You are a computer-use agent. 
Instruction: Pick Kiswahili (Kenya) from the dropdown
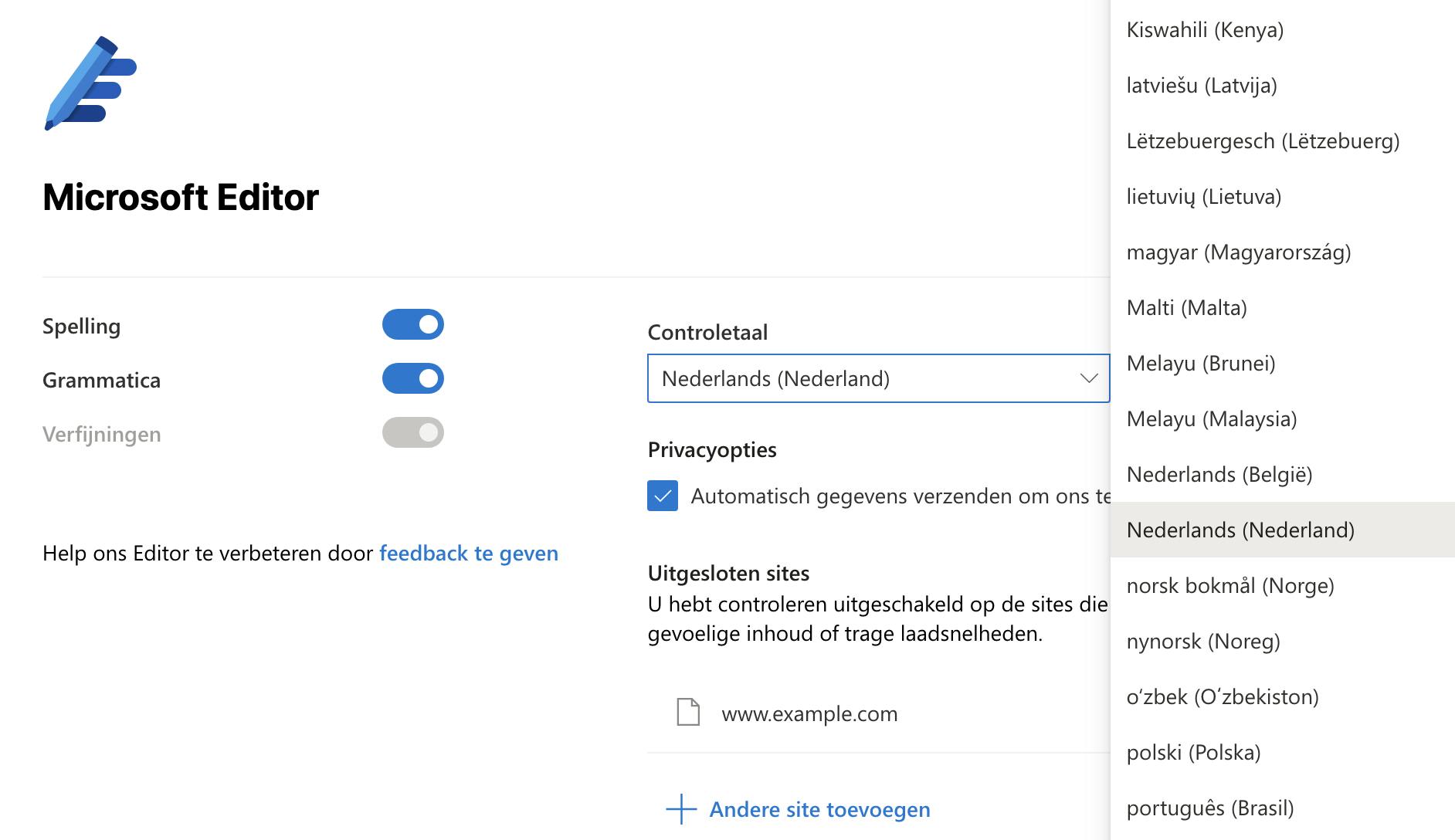click(1205, 30)
